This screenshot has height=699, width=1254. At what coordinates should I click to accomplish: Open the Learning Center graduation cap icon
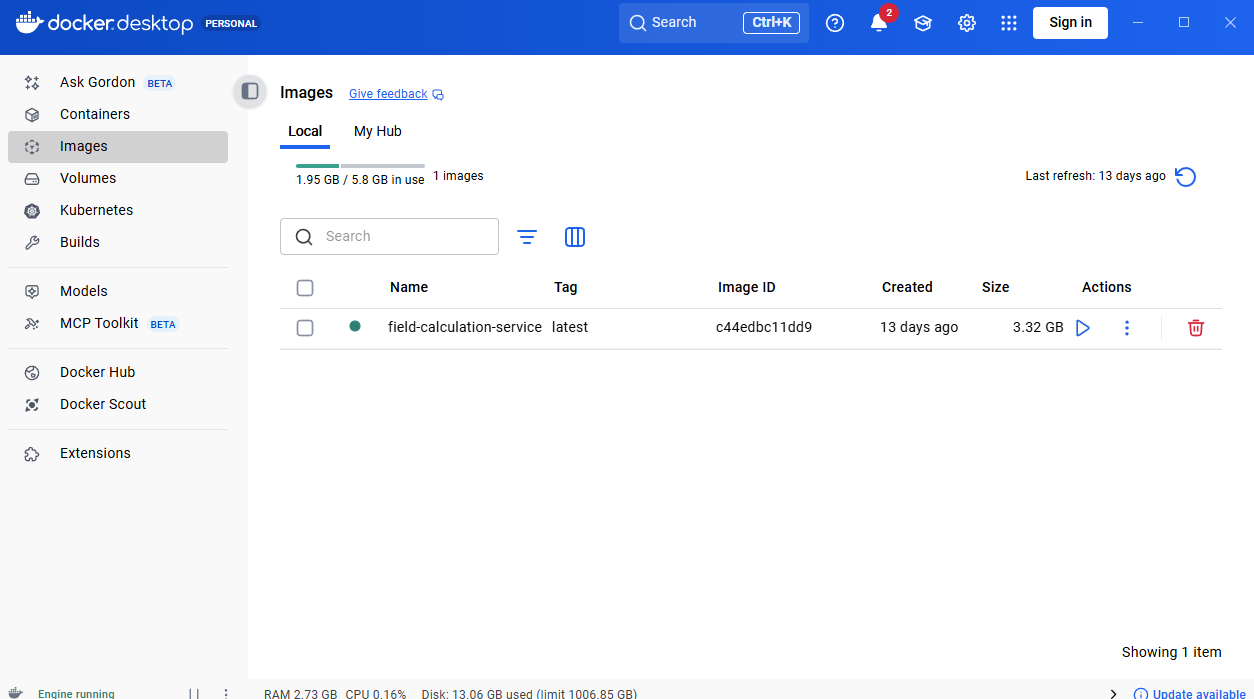[923, 23]
